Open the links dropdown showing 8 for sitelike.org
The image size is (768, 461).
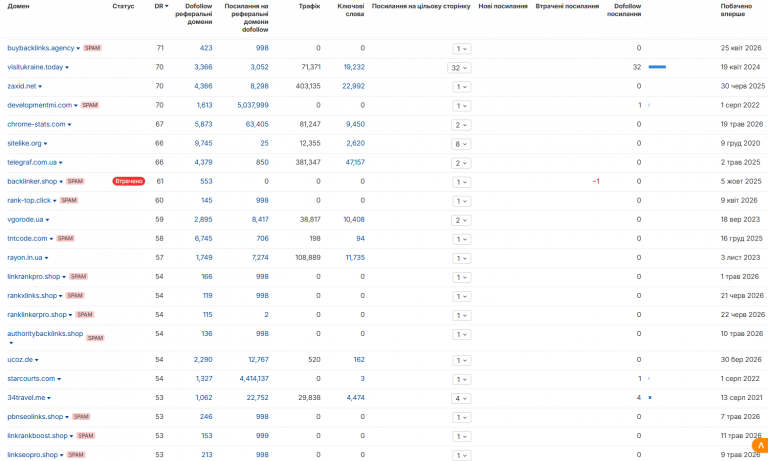point(461,144)
